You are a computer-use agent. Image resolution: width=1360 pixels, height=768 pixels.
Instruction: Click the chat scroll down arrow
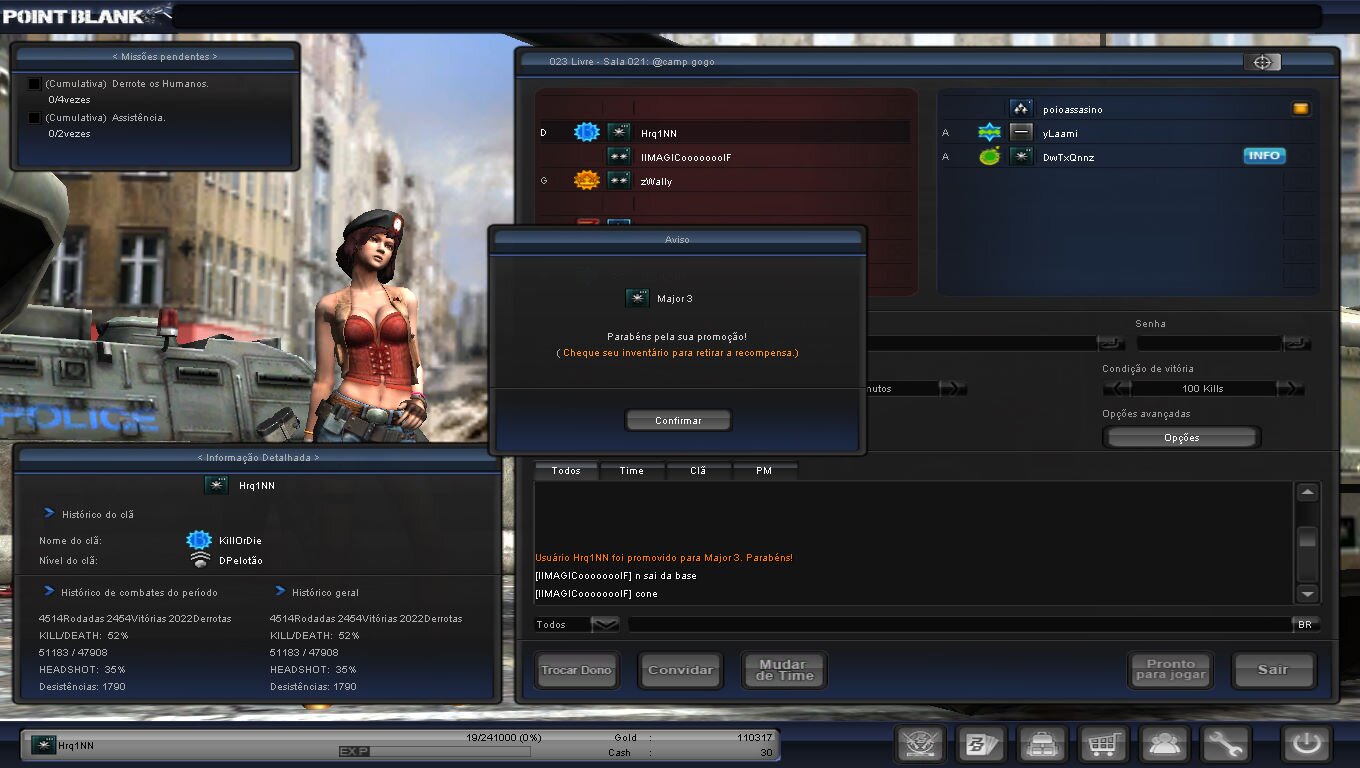click(x=1307, y=593)
